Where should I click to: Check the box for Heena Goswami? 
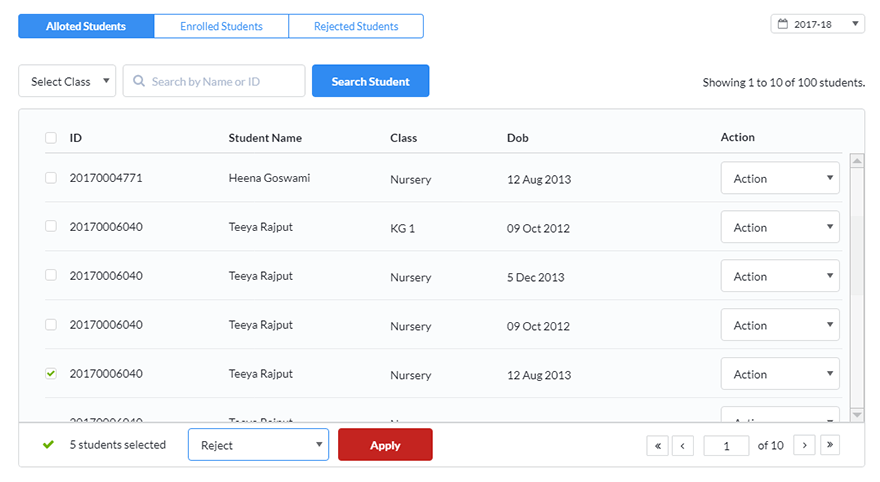(51, 178)
